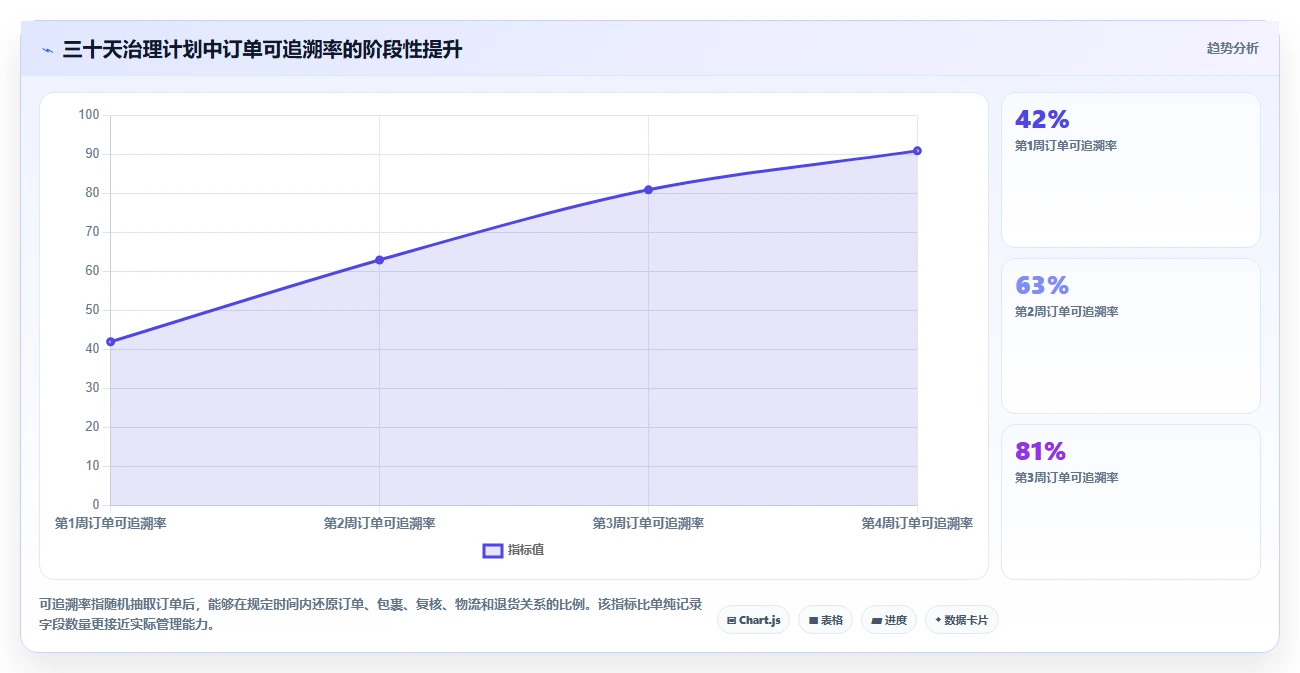Click the 第3周订单可追溯率 card caption
1300x673 pixels.
coord(1066,478)
